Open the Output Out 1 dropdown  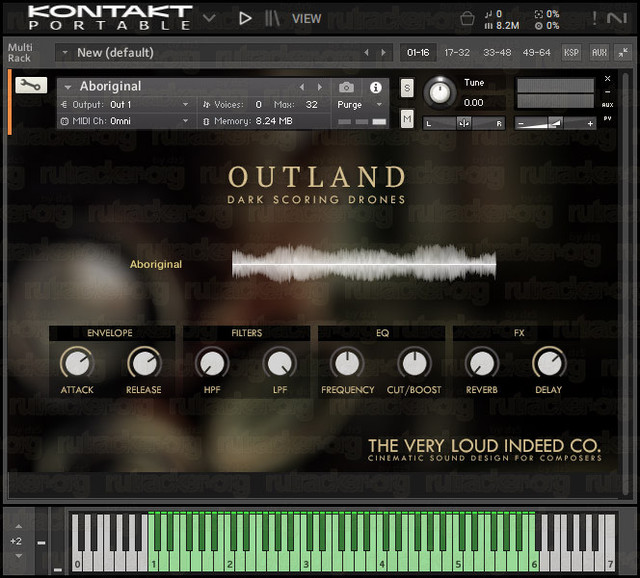click(126, 104)
